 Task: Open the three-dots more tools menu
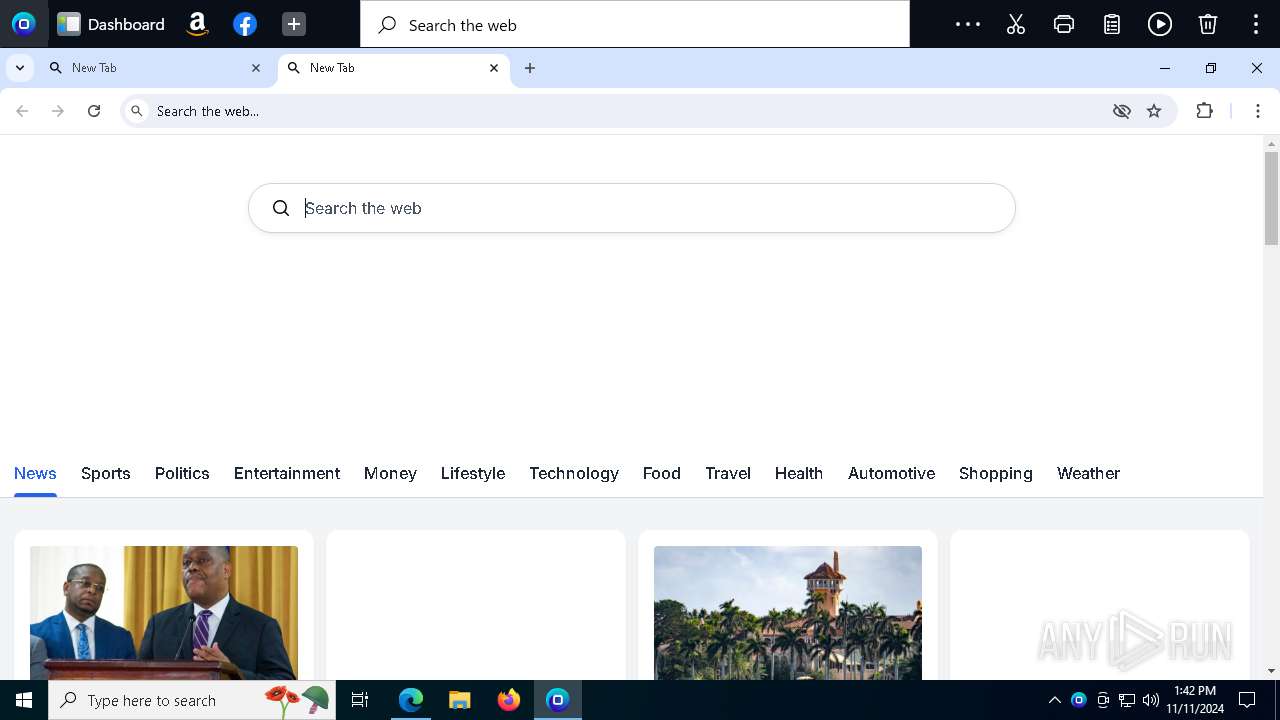coord(968,24)
